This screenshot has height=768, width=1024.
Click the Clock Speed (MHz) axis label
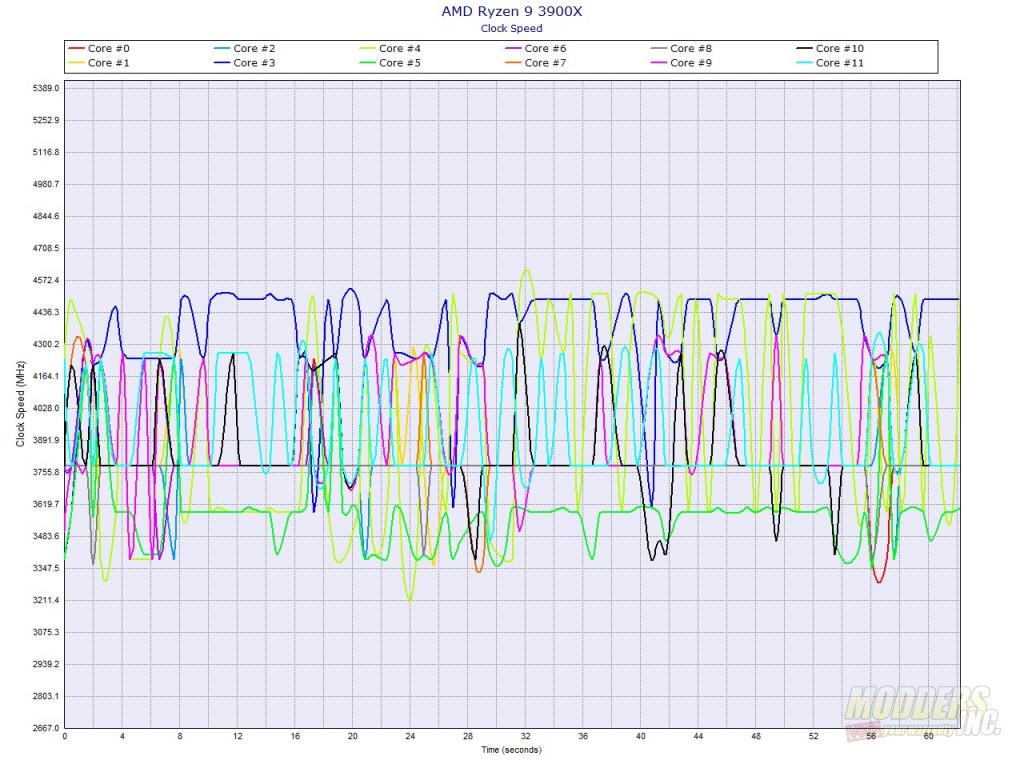coord(20,404)
